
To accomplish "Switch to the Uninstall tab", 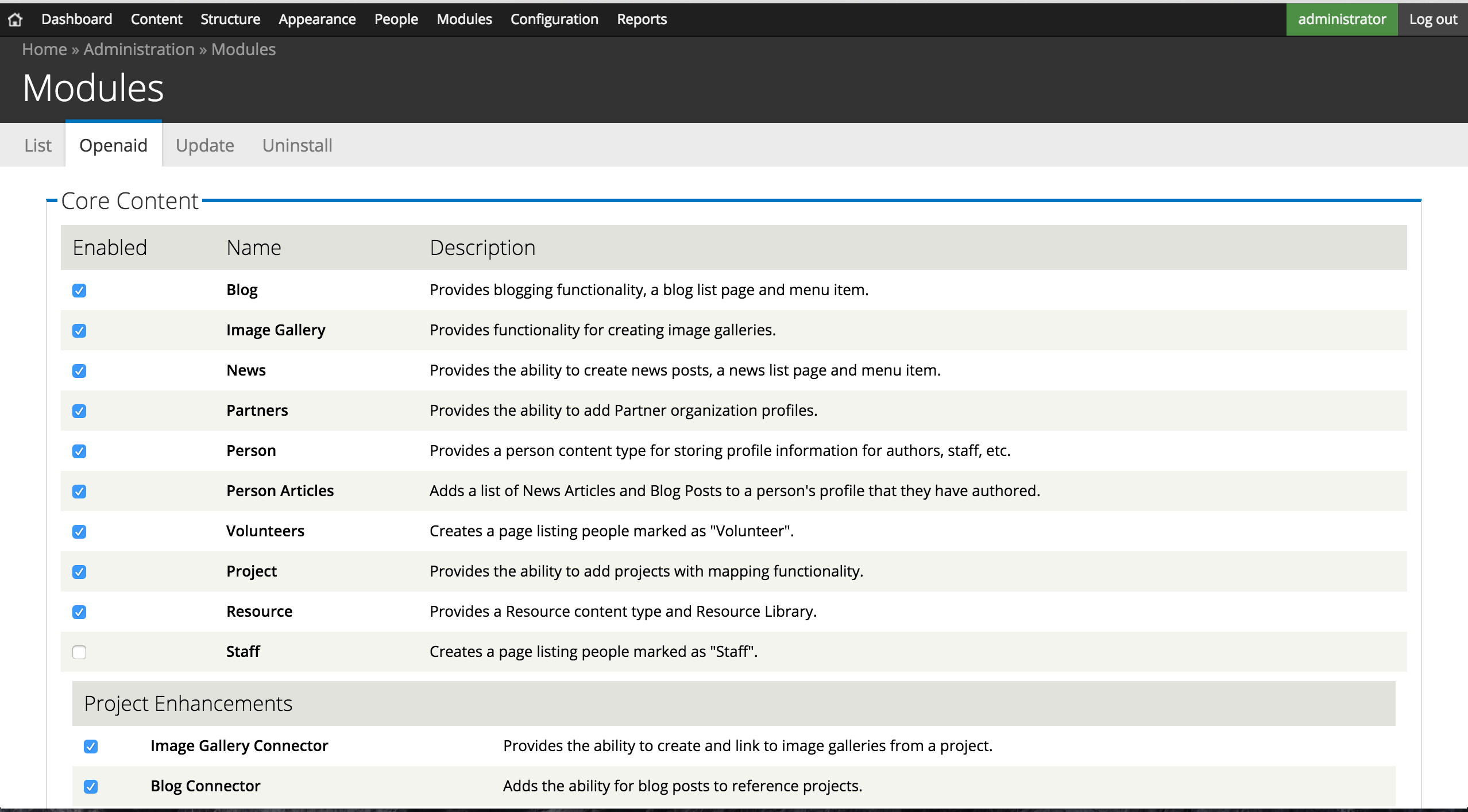I will pos(298,145).
